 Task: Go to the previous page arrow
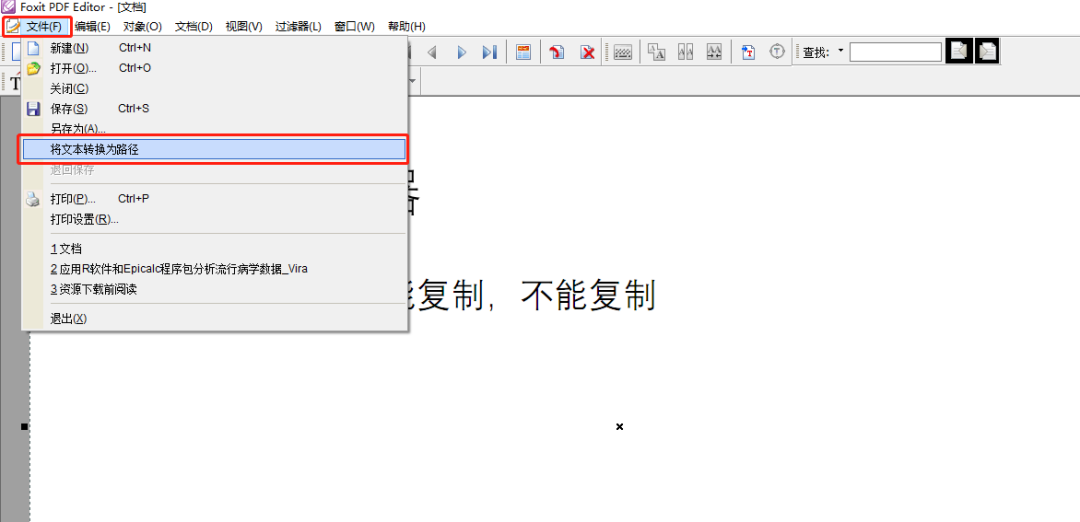[432, 52]
